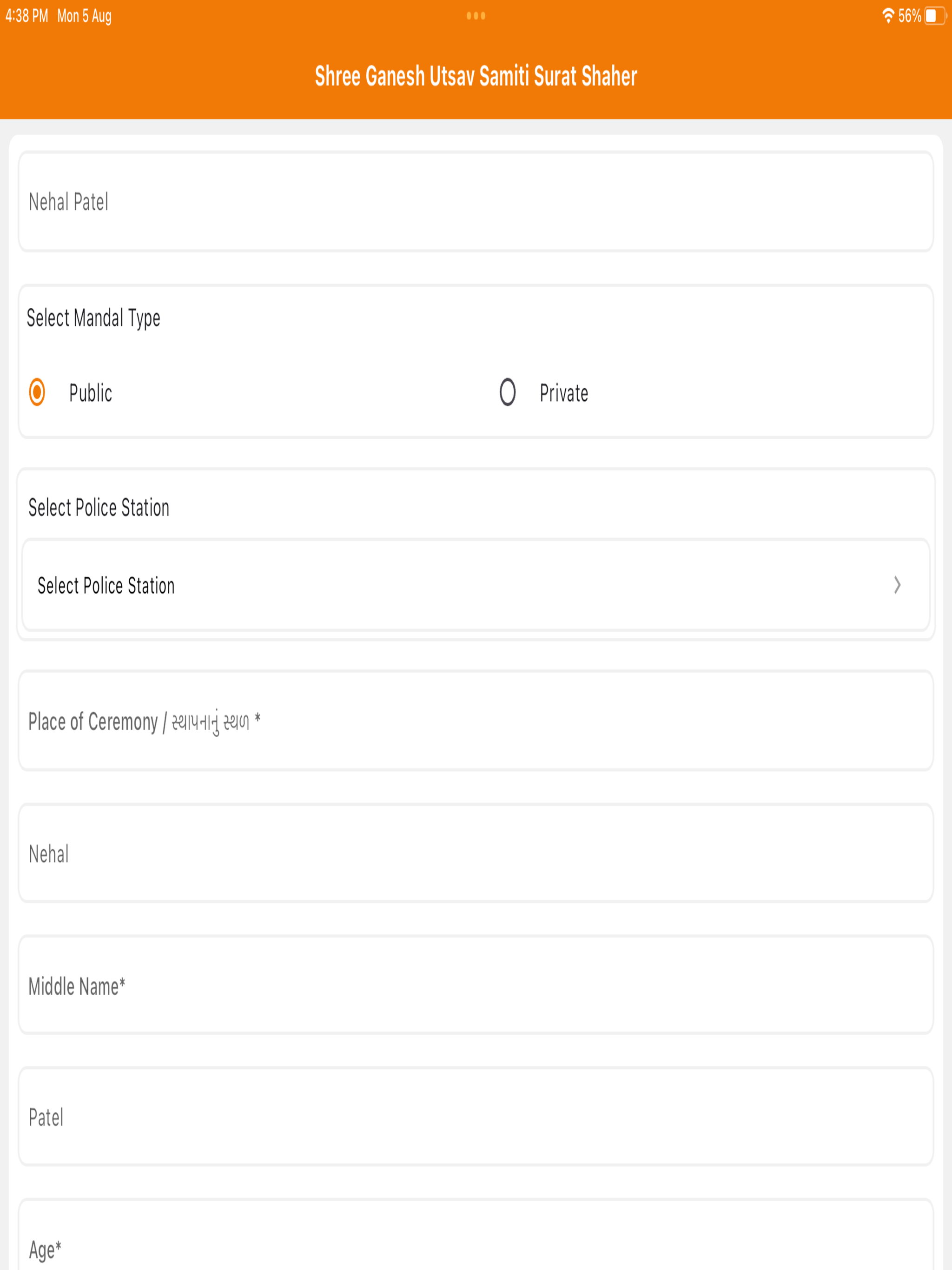
Task: Click the Place of Ceremony field
Action: pyautogui.click(x=476, y=721)
